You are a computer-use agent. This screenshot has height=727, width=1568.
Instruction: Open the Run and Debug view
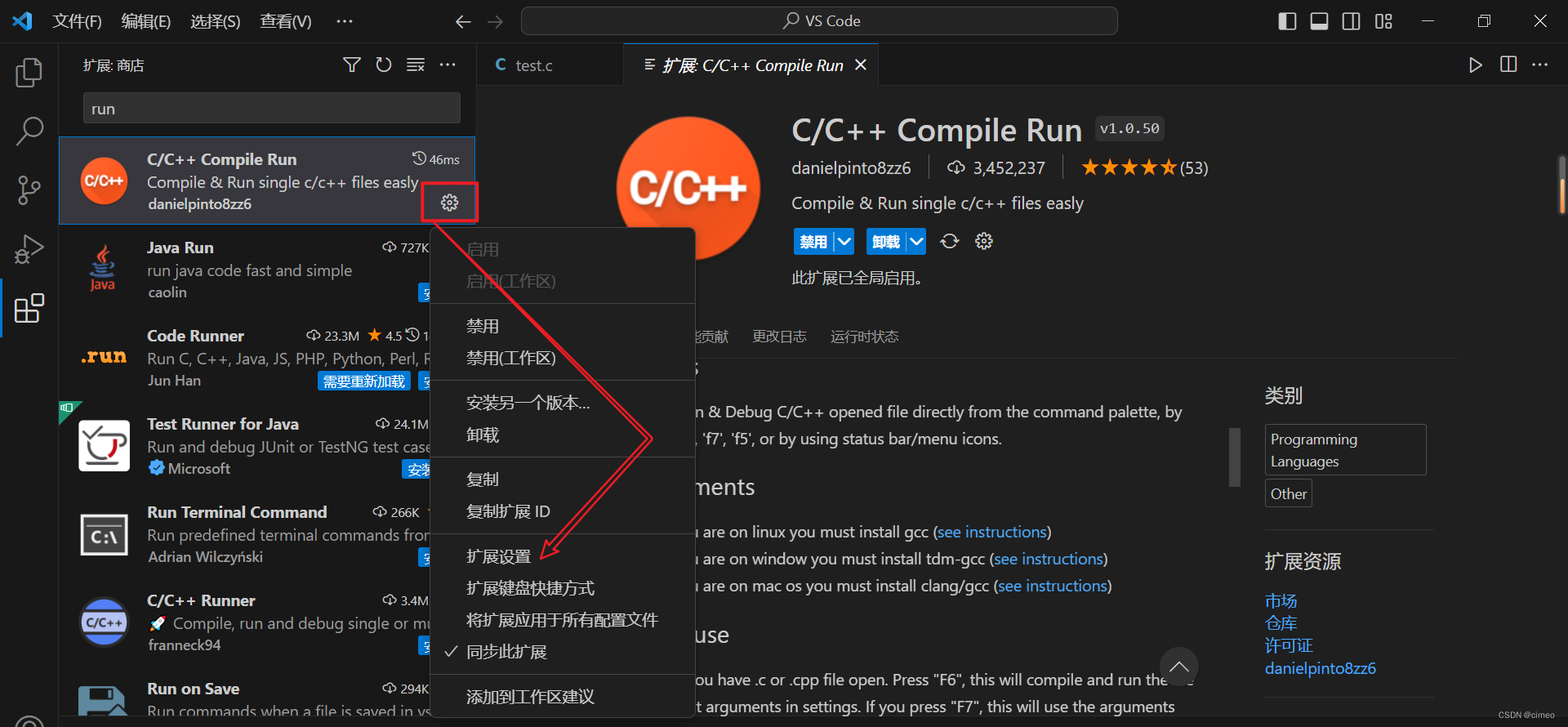tap(29, 249)
